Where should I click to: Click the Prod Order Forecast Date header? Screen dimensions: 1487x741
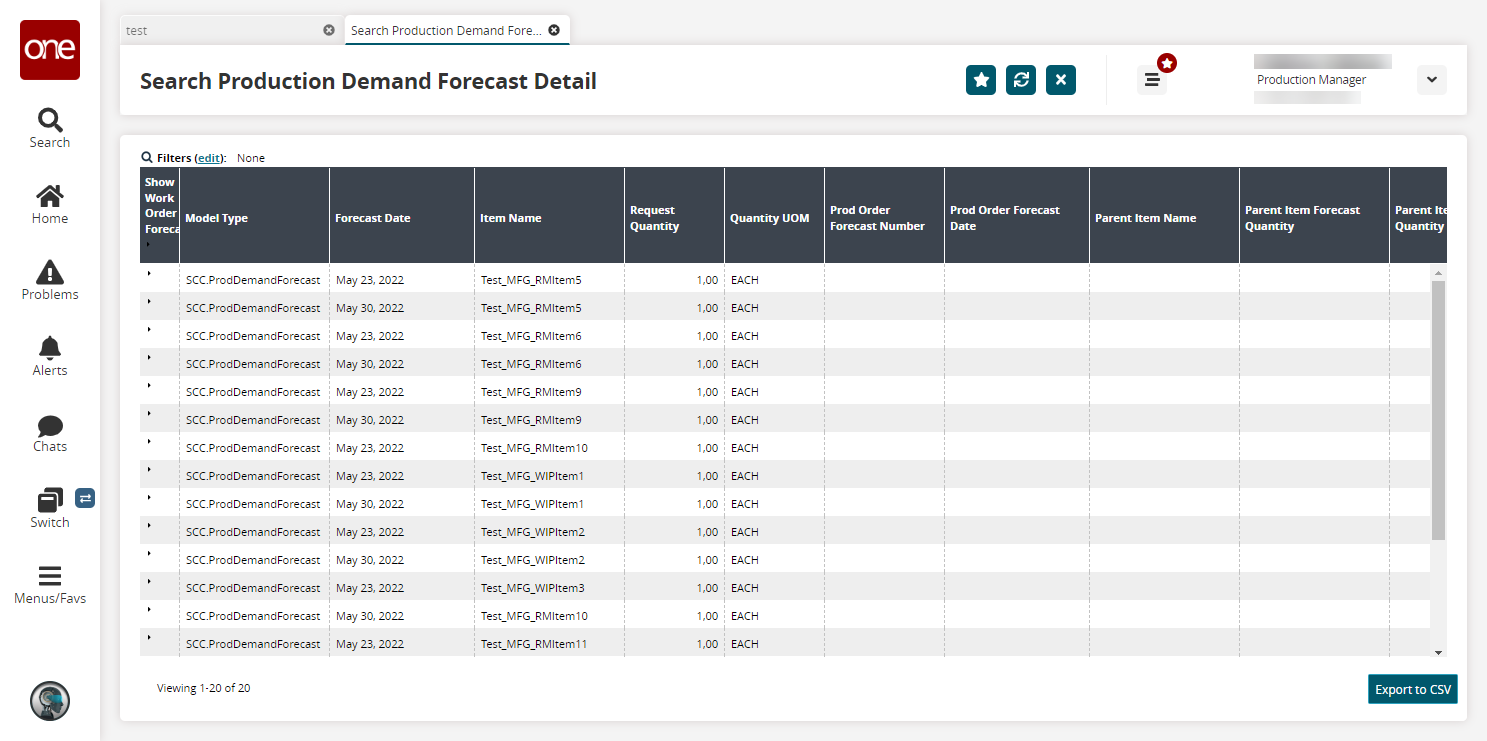click(x=1017, y=216)
